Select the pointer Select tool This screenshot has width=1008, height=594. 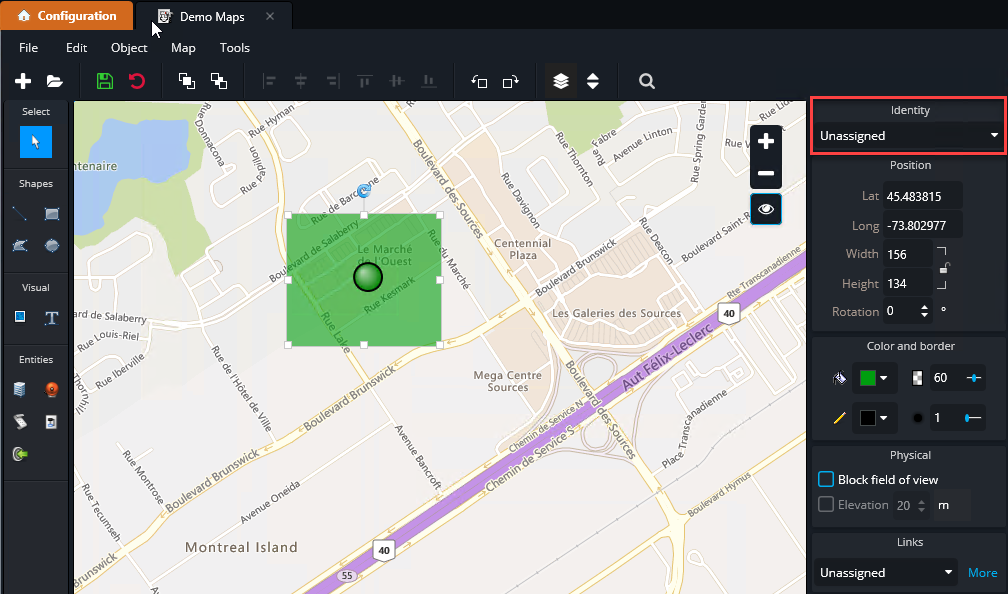35,142
